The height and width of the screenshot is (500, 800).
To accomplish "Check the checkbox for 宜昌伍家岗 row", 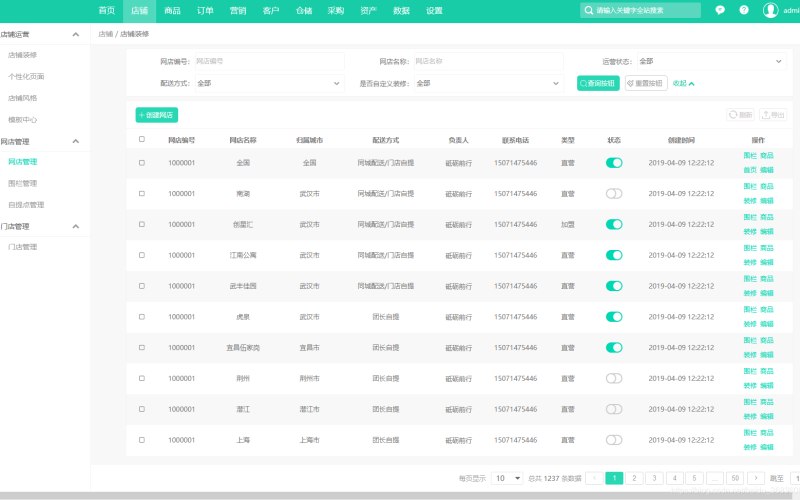I will coord(142,347).
